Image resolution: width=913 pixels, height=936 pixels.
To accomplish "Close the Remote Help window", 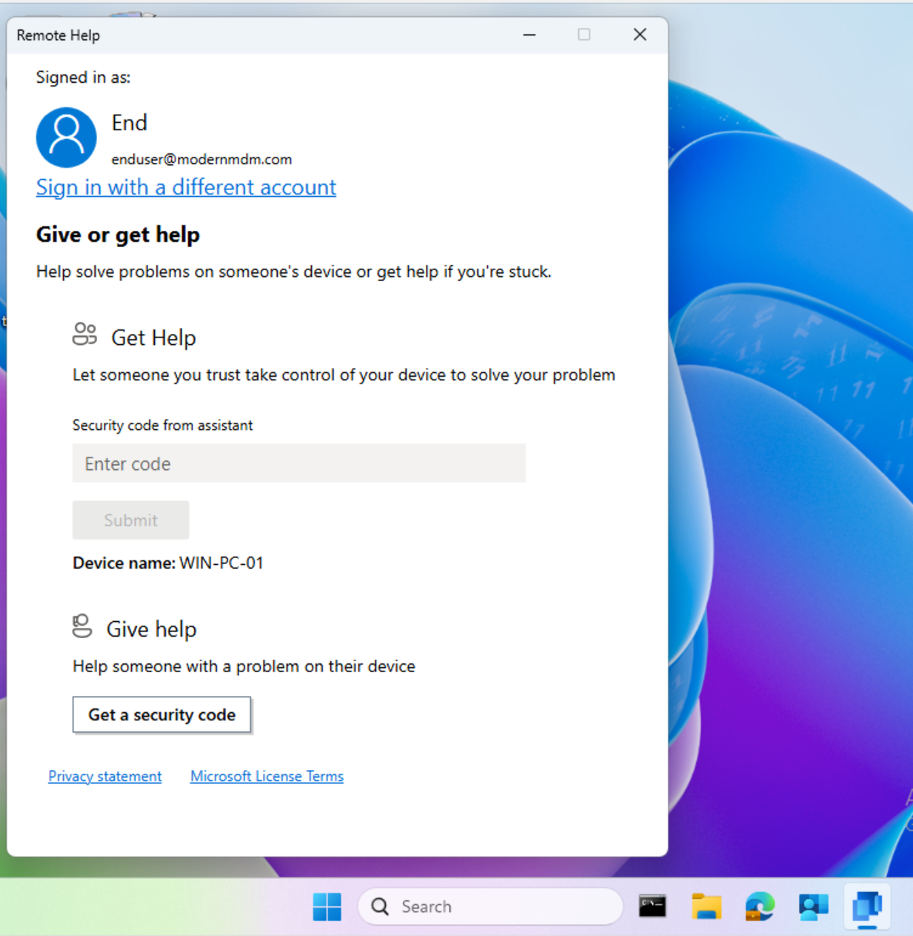I will pos(640,35).
